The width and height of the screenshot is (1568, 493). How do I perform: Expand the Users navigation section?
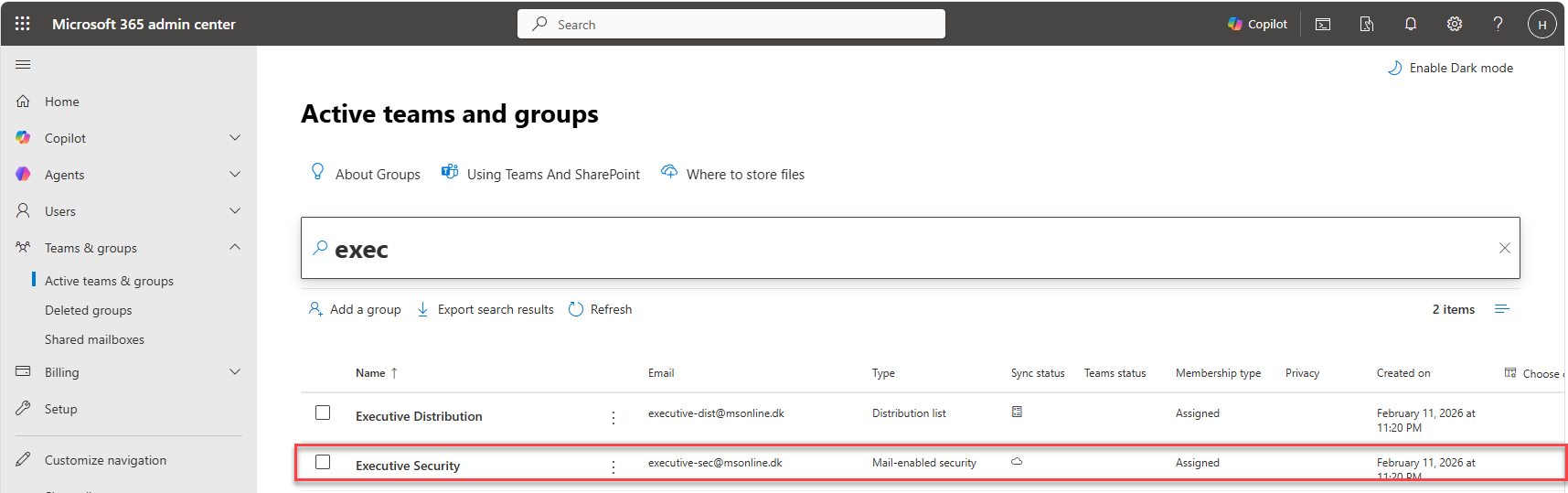pyautogui.click(x=235, y=211)
